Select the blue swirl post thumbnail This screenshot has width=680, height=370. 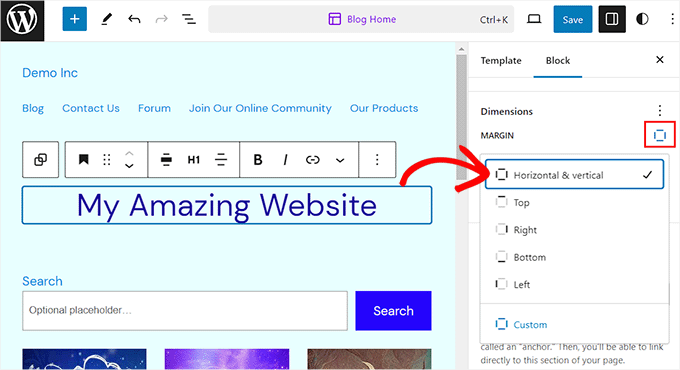[85, 359]
